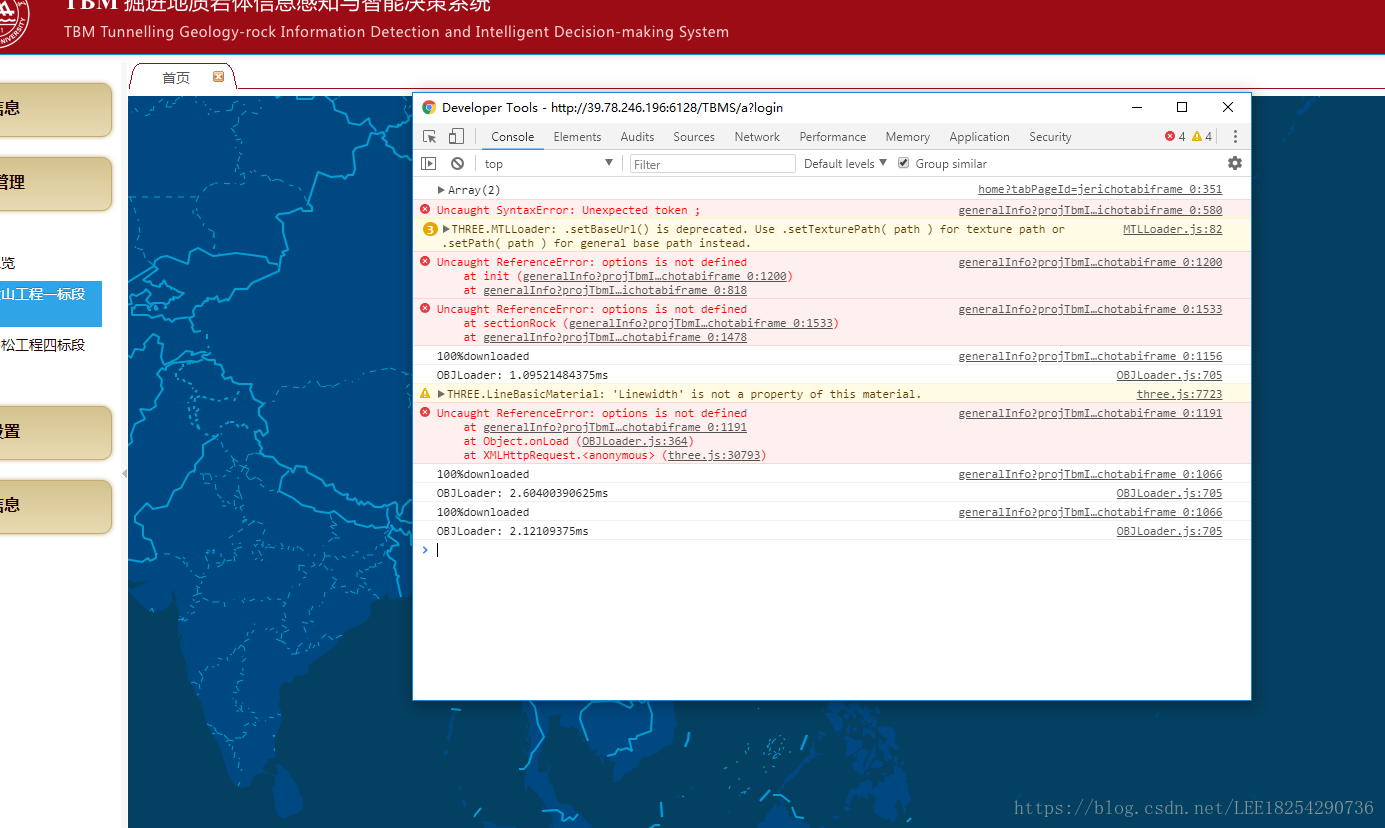1385x828 pixels.
Task: Select the highlighted 山工程一标段 sidebar item
Action: point(51,304)
